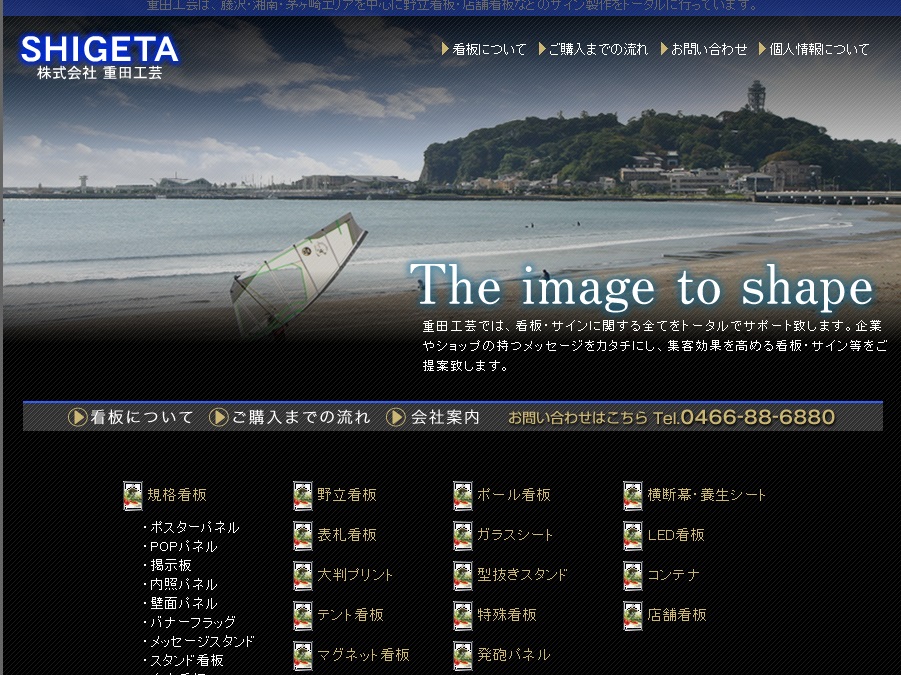
Task: Select 内照パネル in the sub-list
Action: point(183,584)
